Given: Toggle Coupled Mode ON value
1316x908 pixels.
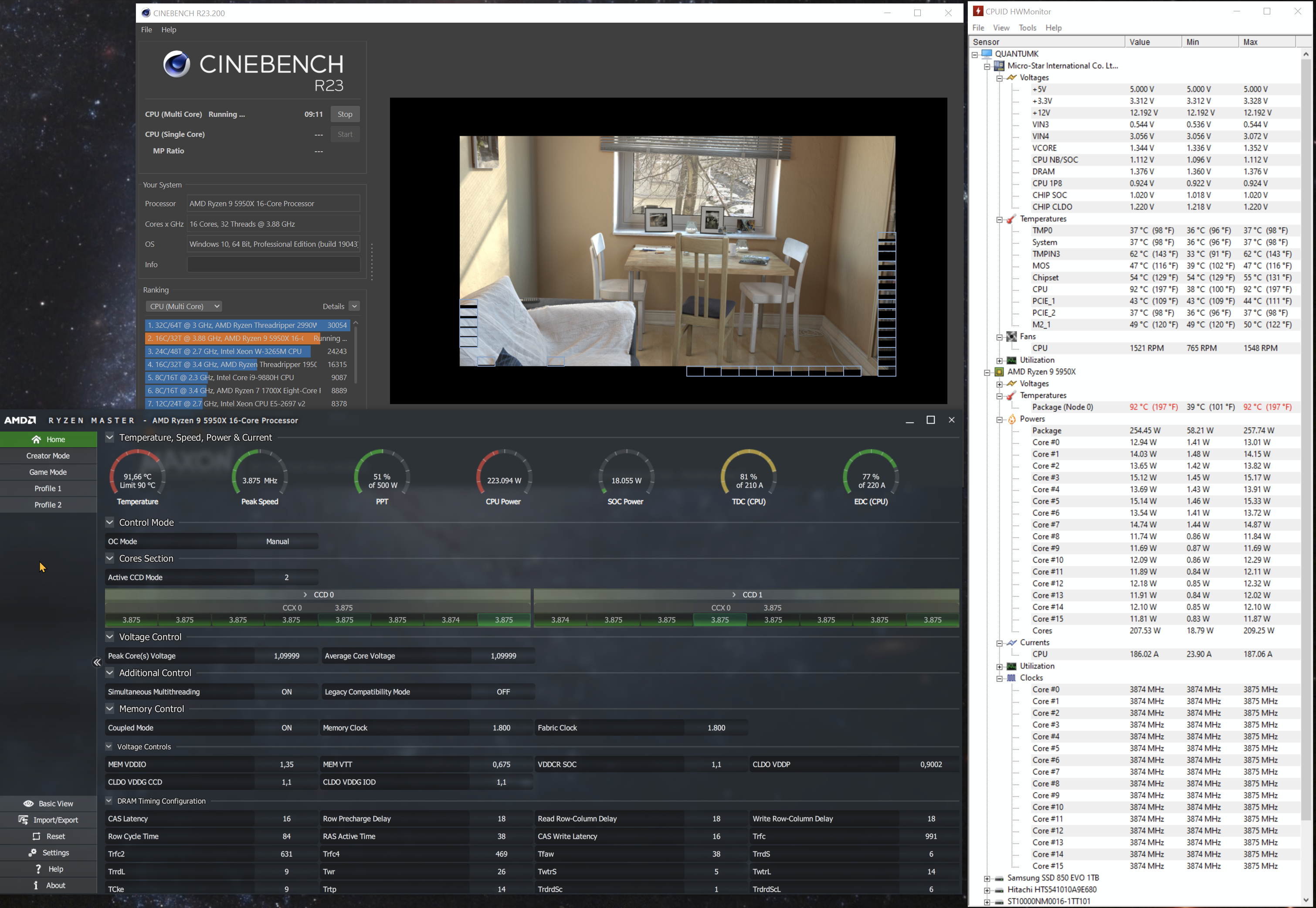Looking at the screenshot, I should [286, 728].
